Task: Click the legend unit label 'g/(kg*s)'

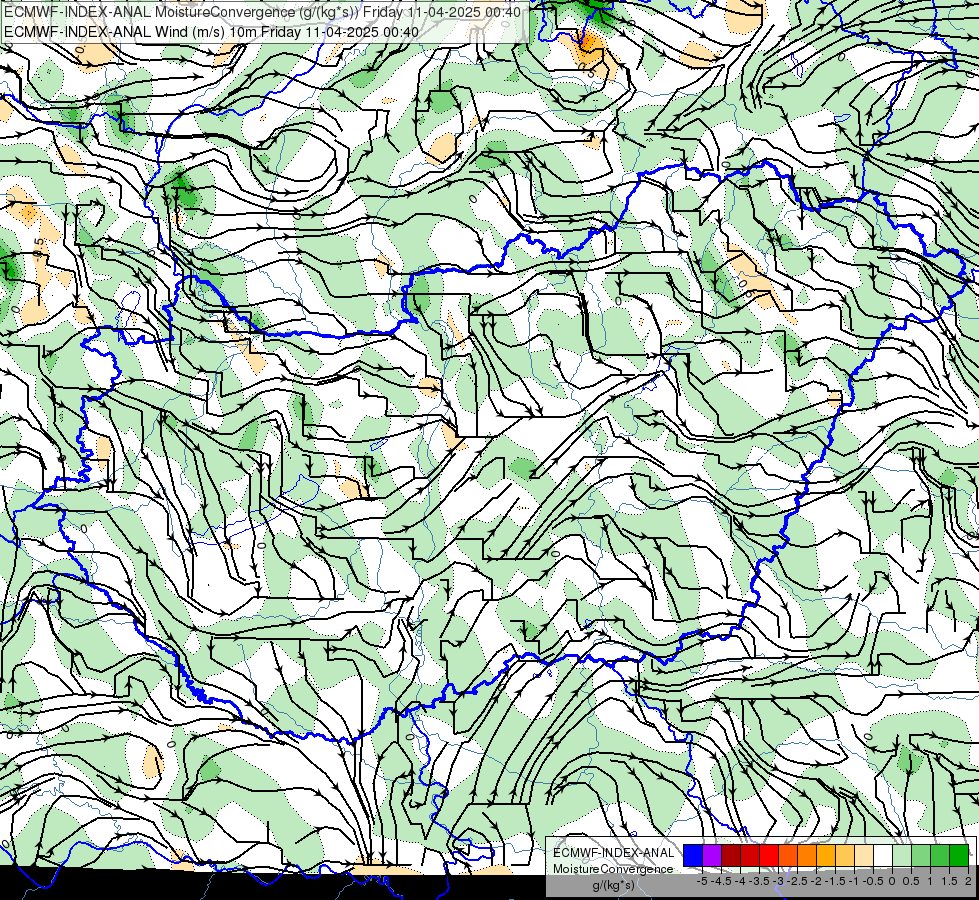Action: coord(613,886)
